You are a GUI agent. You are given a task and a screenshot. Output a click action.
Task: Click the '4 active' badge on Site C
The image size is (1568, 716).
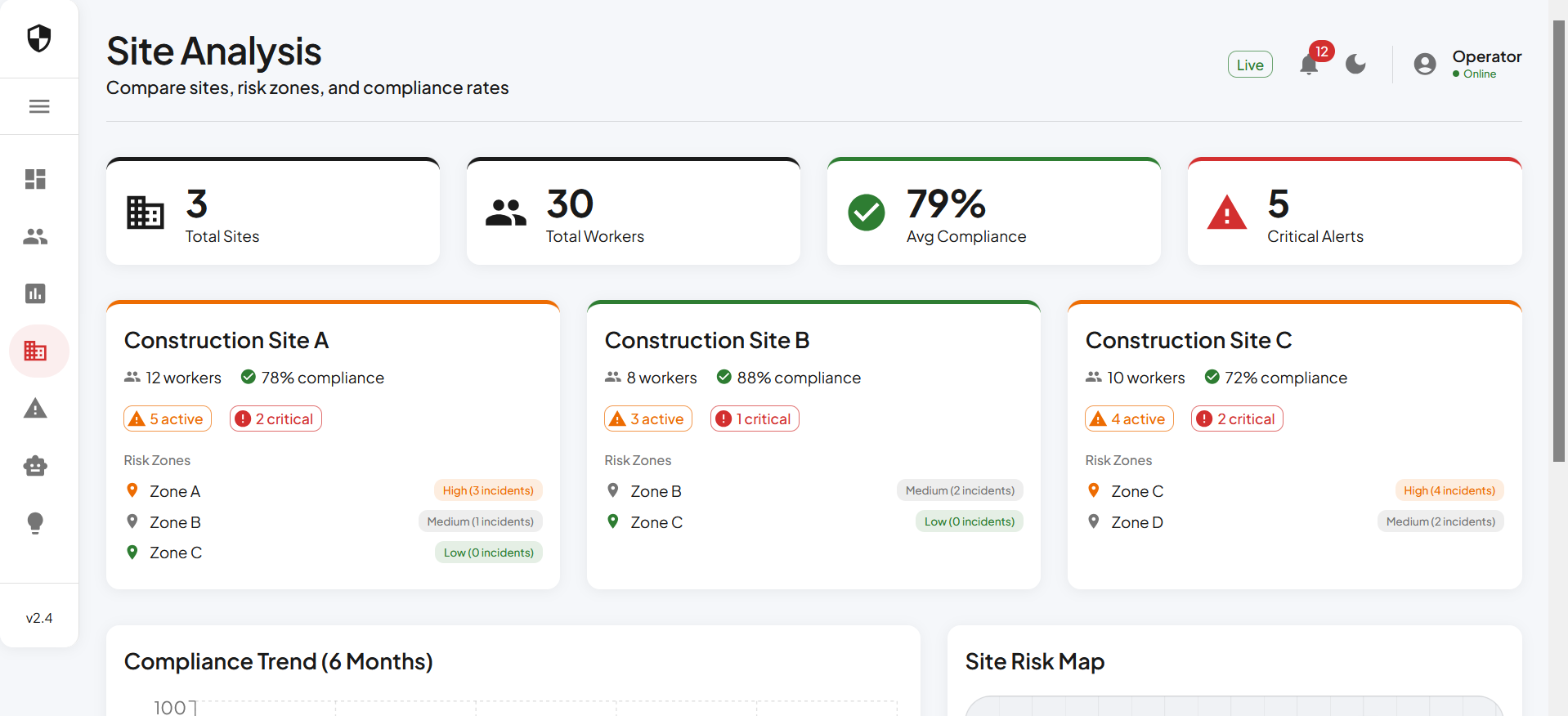(1129, 418)
